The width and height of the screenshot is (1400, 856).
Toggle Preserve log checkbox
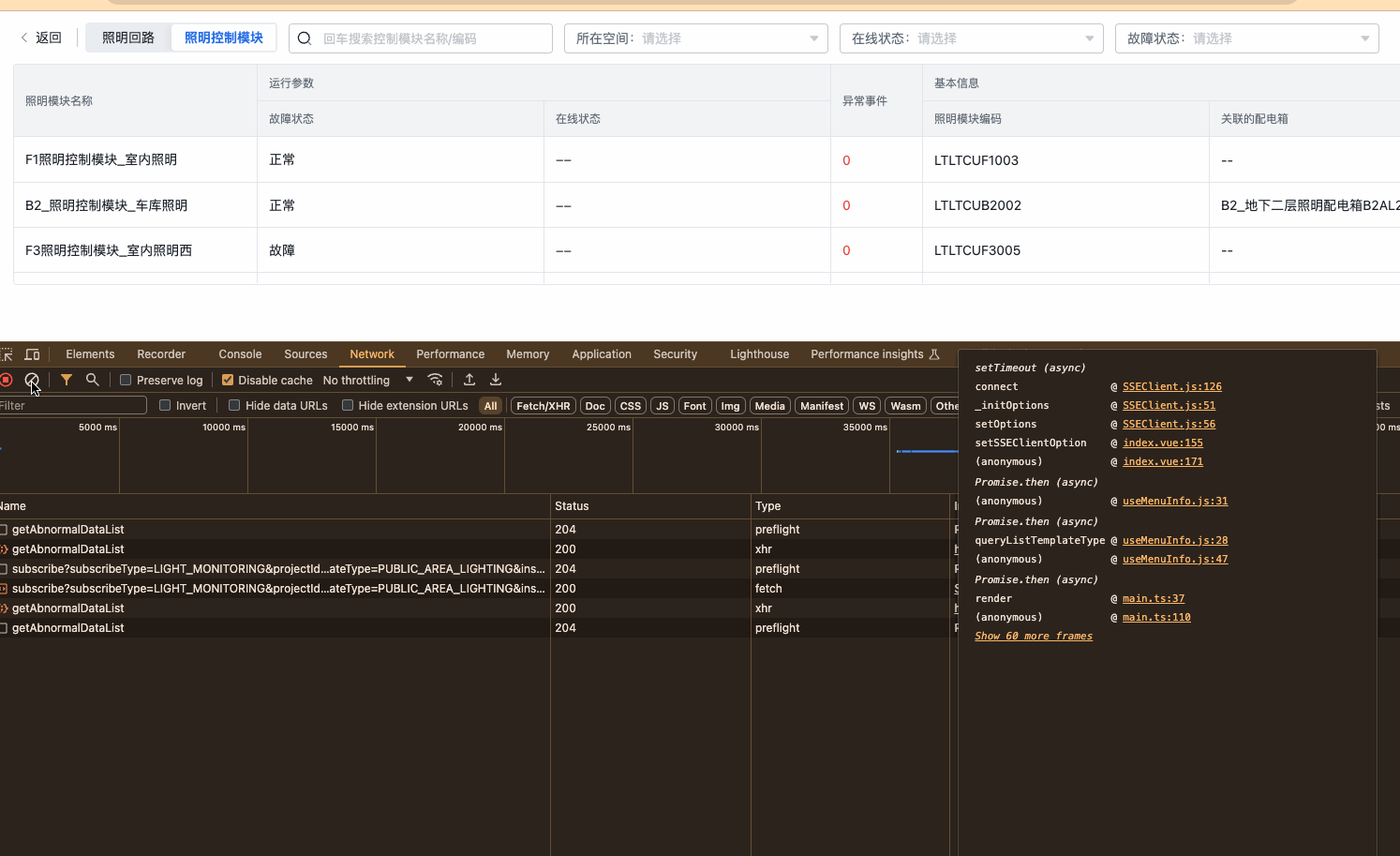126,380
